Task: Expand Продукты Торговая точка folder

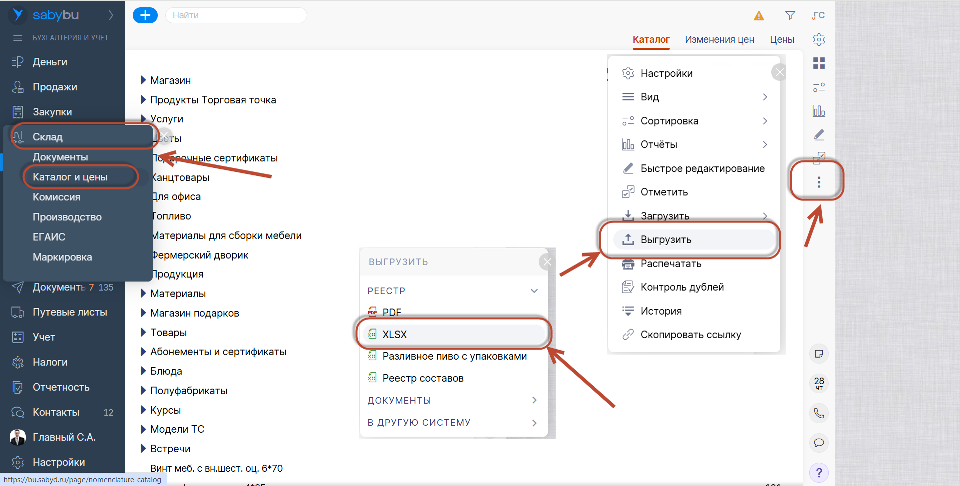Action: pyautogui.click(x=143, y=100)
